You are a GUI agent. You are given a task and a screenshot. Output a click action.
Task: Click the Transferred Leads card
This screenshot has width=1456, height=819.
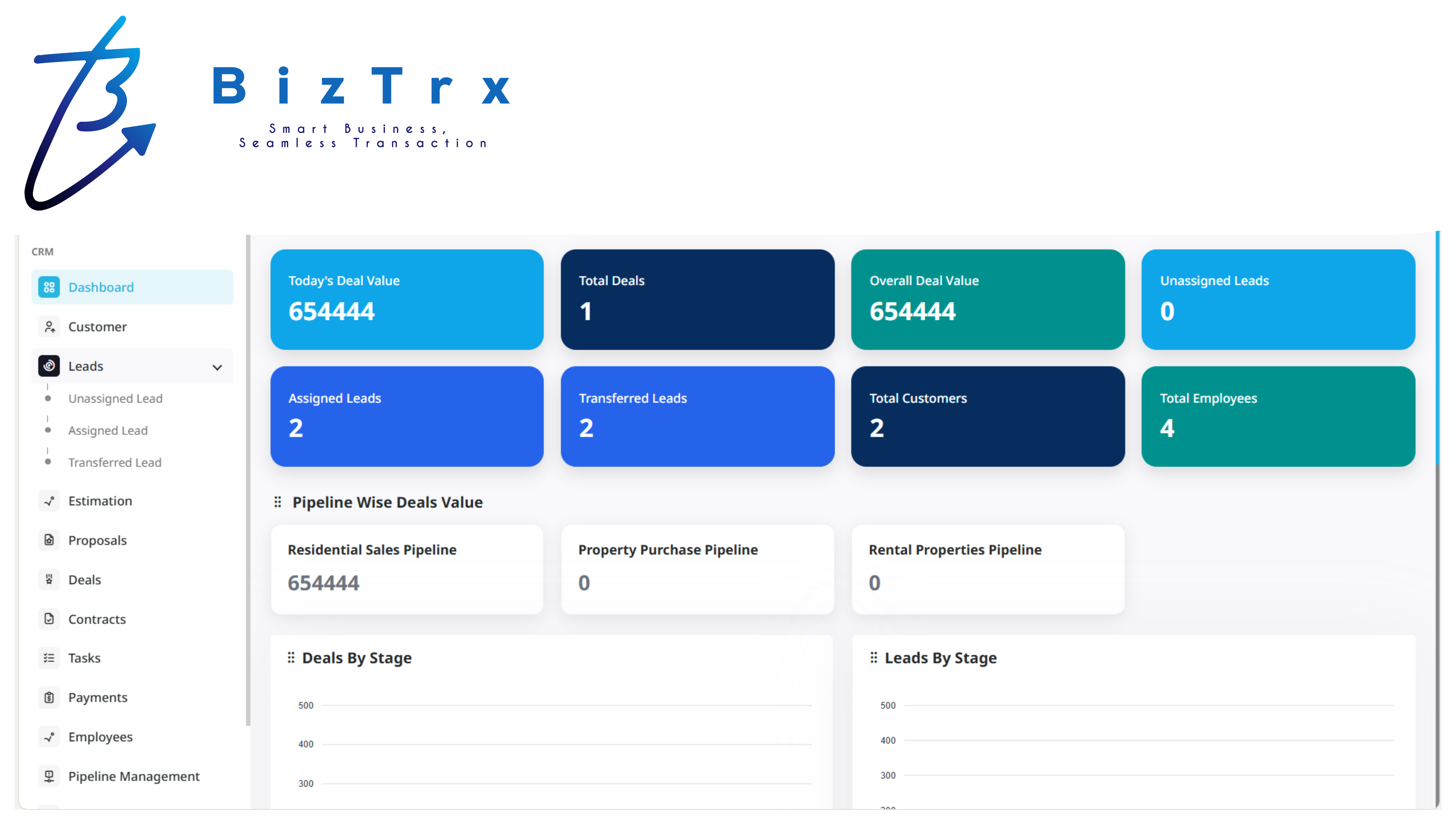697,417
